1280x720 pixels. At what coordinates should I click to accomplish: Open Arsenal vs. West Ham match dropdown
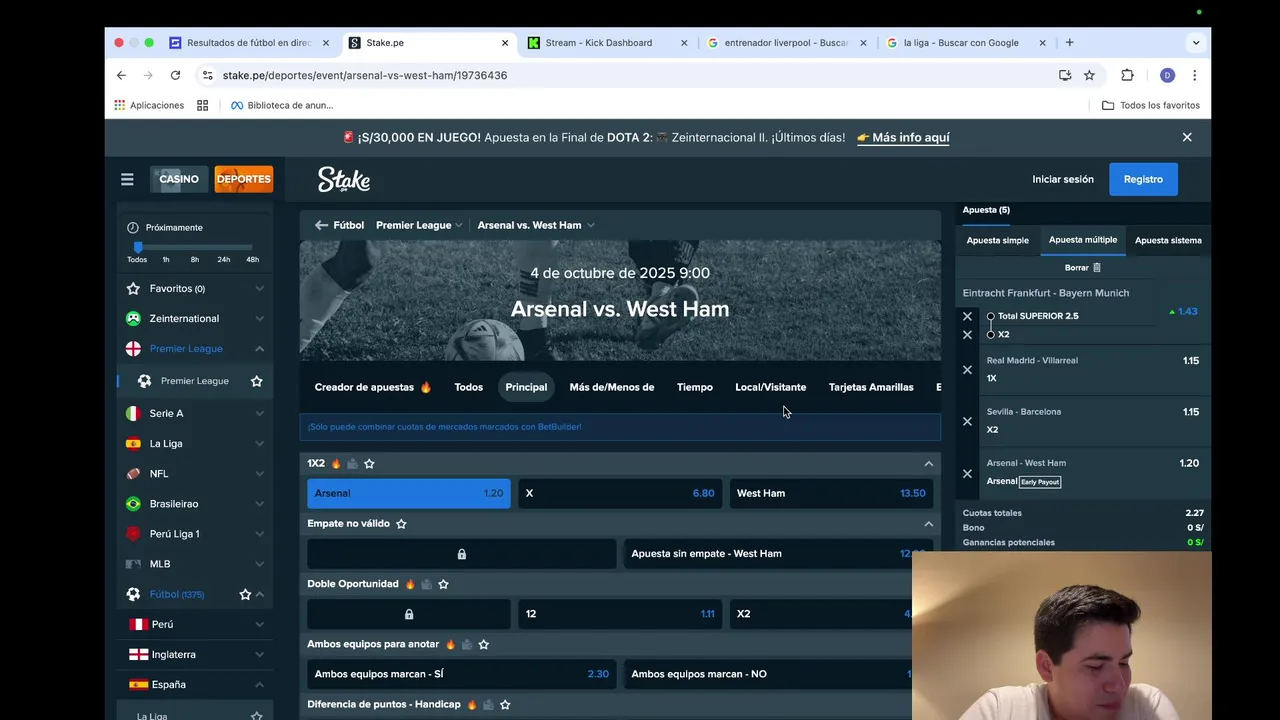click(x=536, y=225)
